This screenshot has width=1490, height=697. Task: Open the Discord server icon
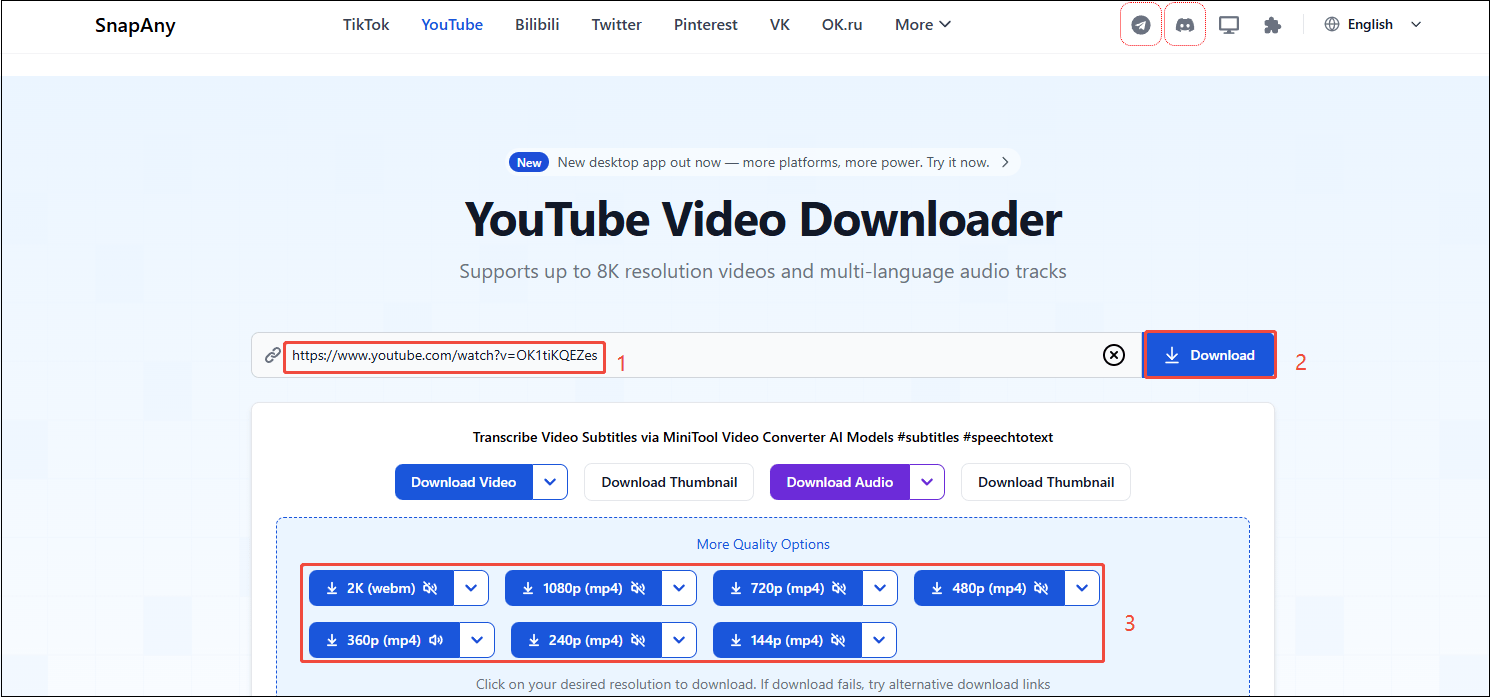(1185, 24)
